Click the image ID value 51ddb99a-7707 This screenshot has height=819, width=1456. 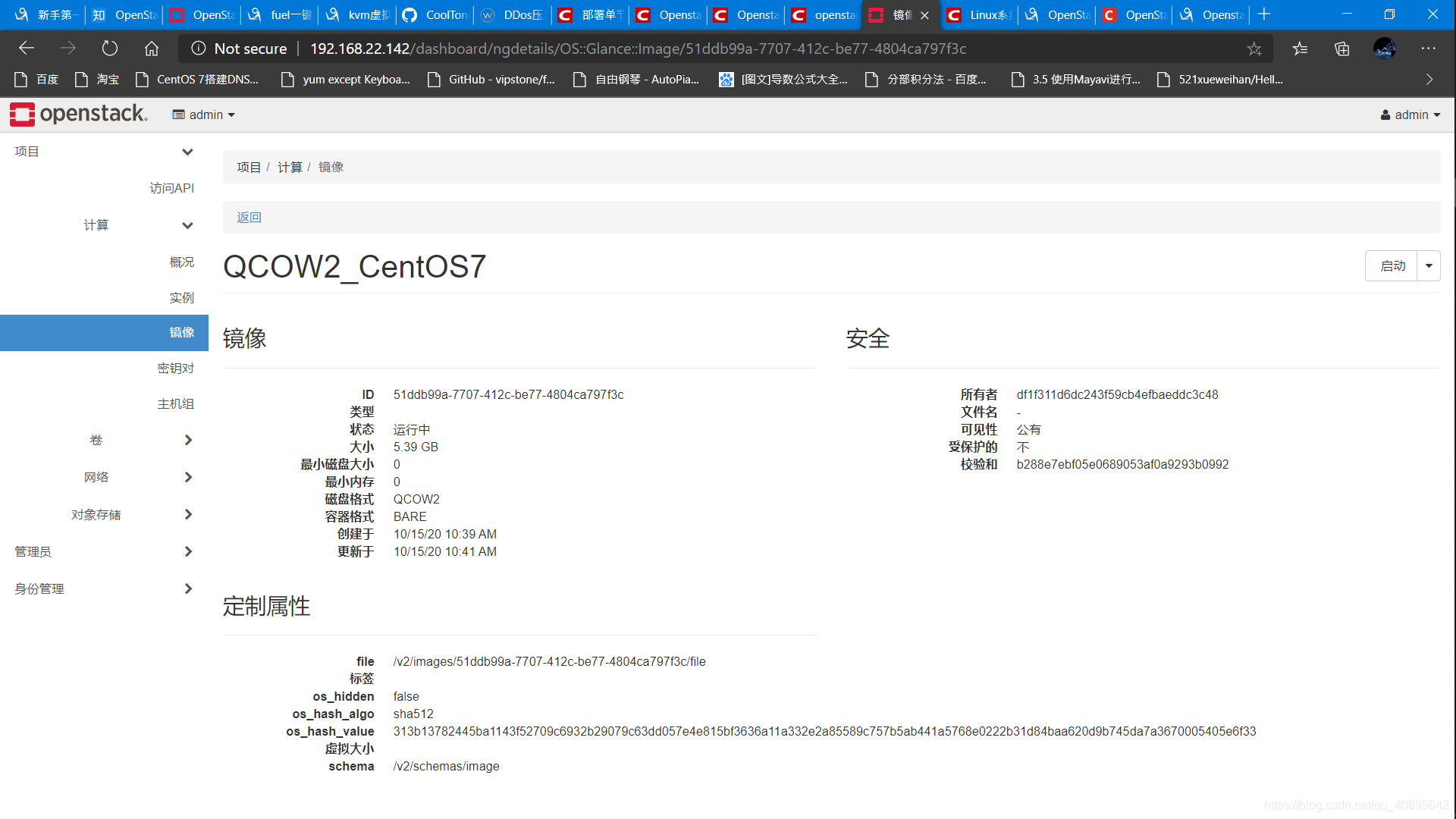pos(508,394)
